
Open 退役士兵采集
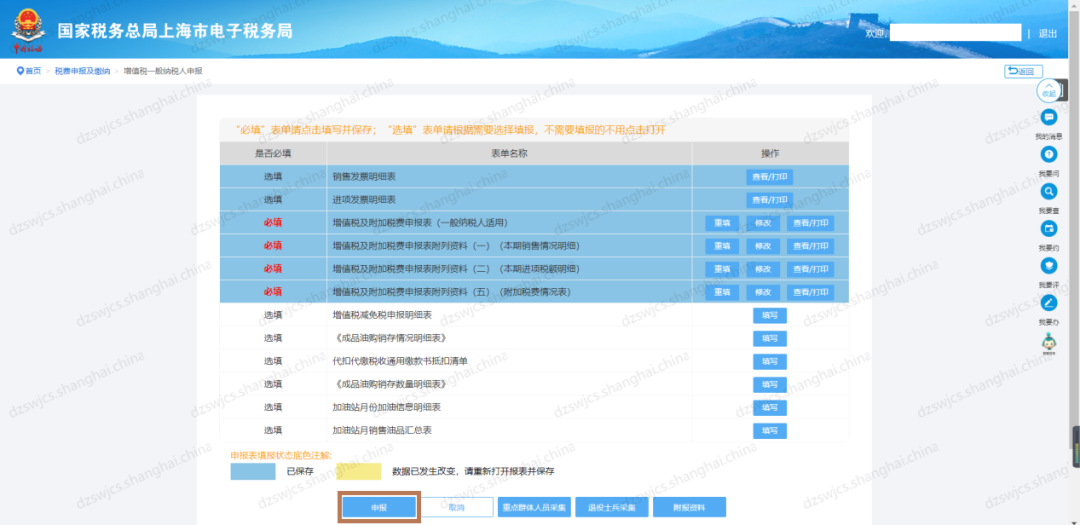point(612,507)
